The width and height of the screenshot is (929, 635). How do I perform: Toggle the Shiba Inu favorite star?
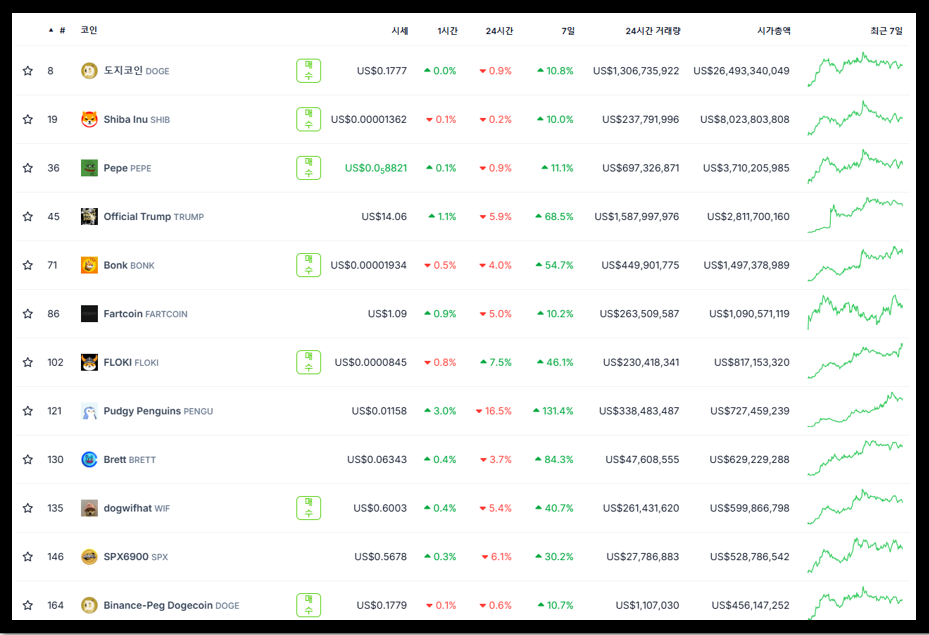pos(28,120)
